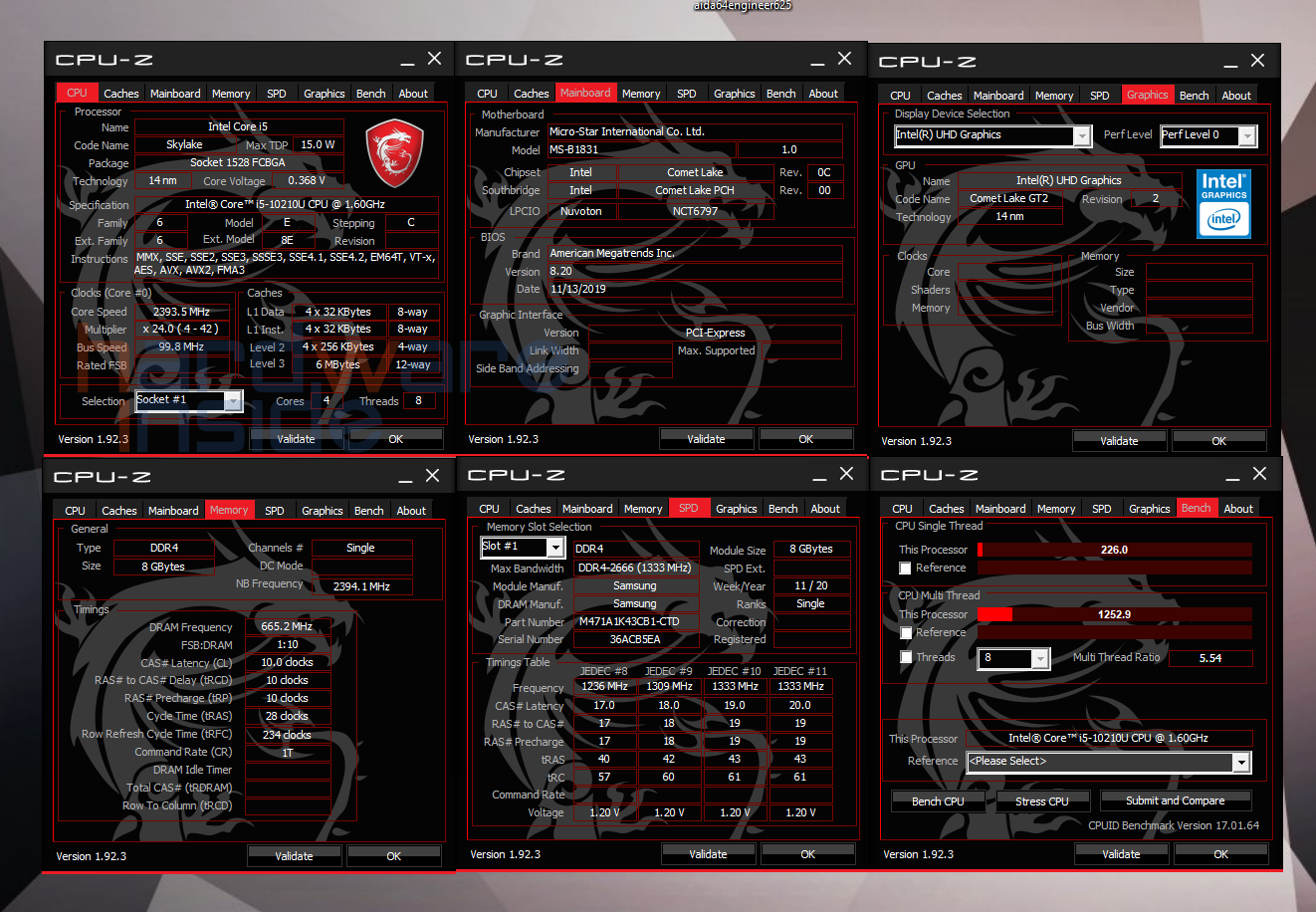Click the NB Frequency 2394.1 MHz value
The height and width of the screenshot is (912, 1316).
coord(362,587)
